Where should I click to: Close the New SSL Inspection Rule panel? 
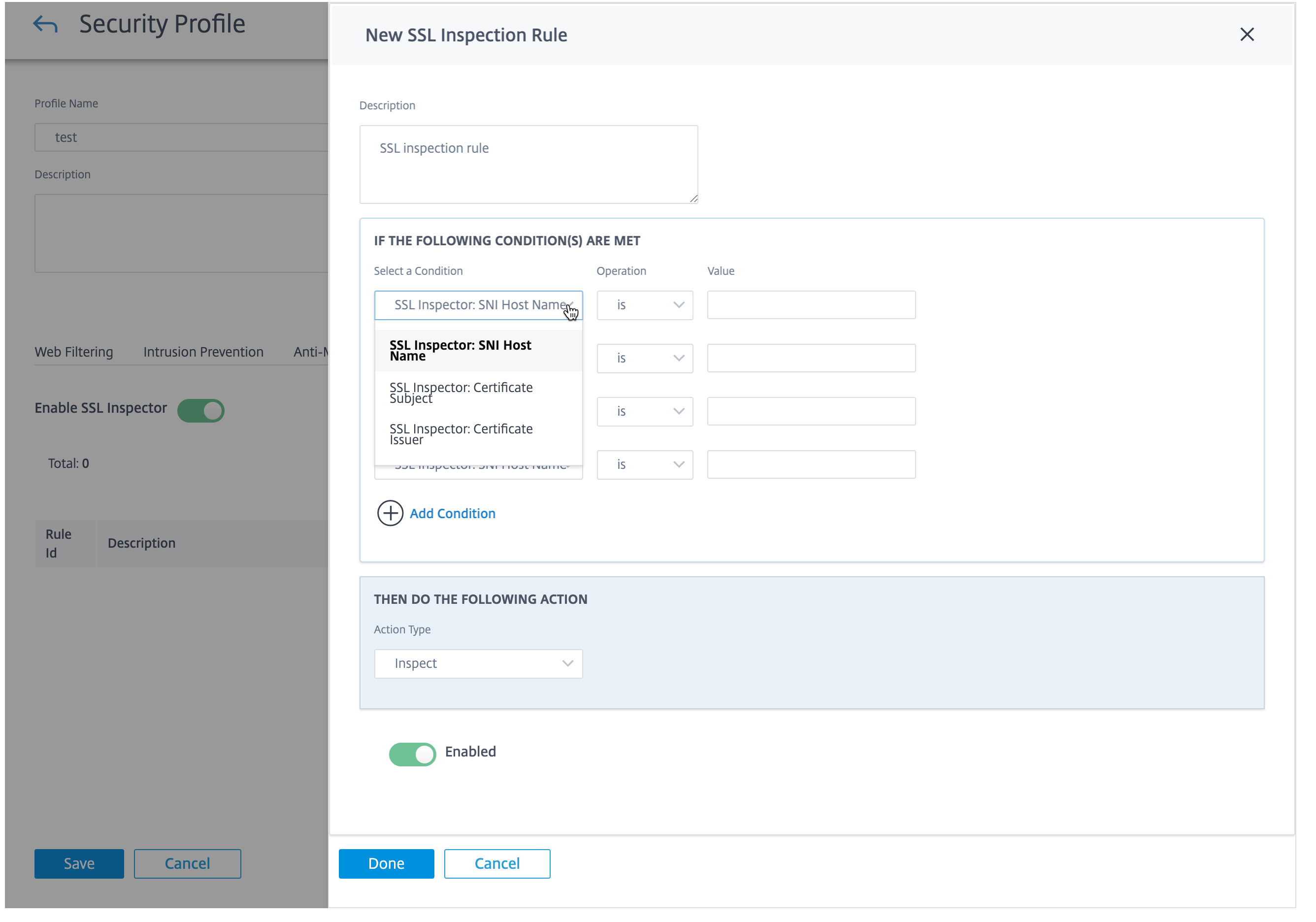pos(1247,35)
